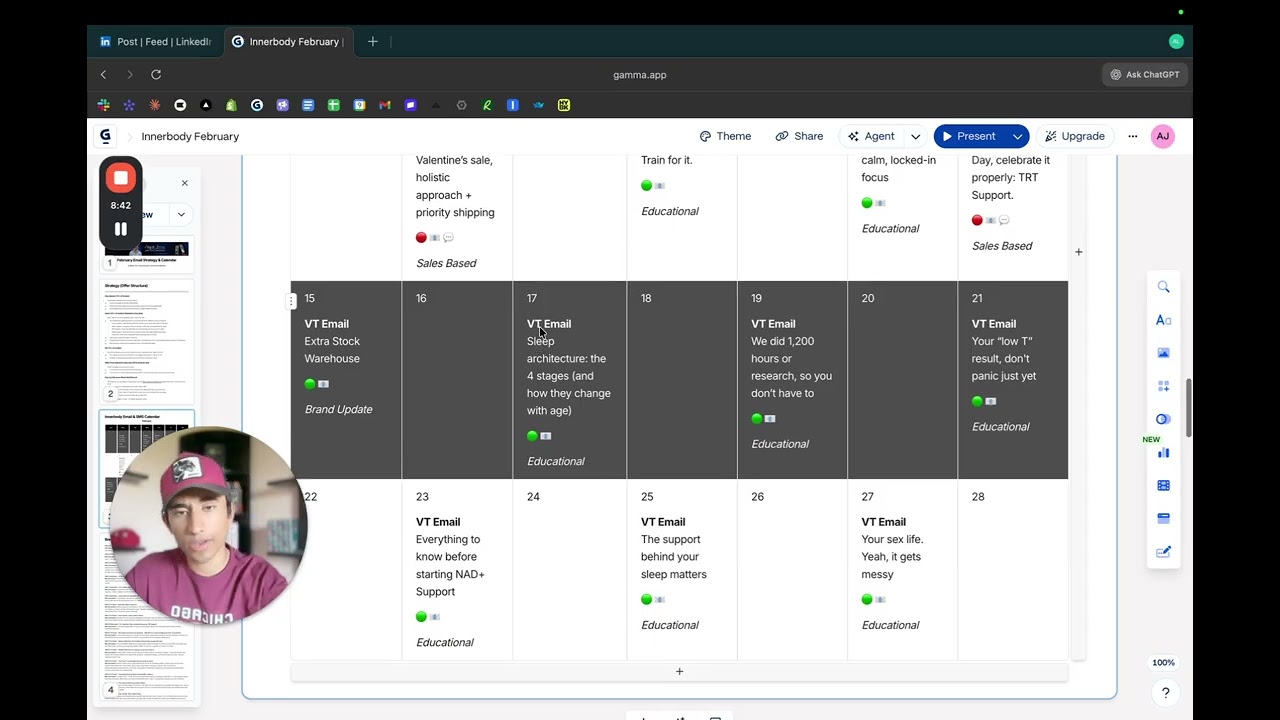Image resolution: width=1280 pixels, height=720 pixels.
Task: Click the Share button
Action: (x=799, y=136)
